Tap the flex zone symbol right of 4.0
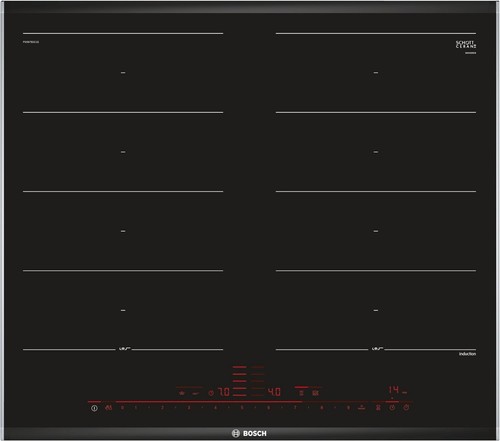500x441 pixels. tap(301, 393)
